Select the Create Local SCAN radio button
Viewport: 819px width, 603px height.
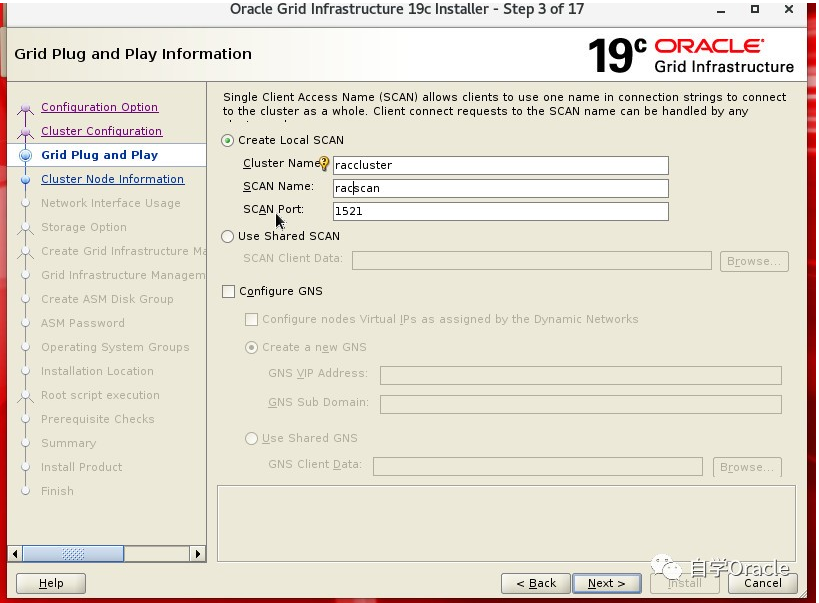(227, 141)
